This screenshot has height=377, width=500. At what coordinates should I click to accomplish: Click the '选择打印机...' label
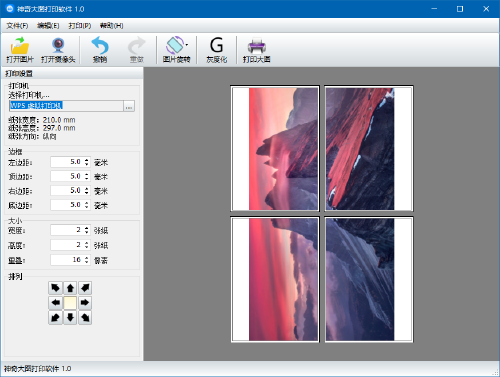29,95
